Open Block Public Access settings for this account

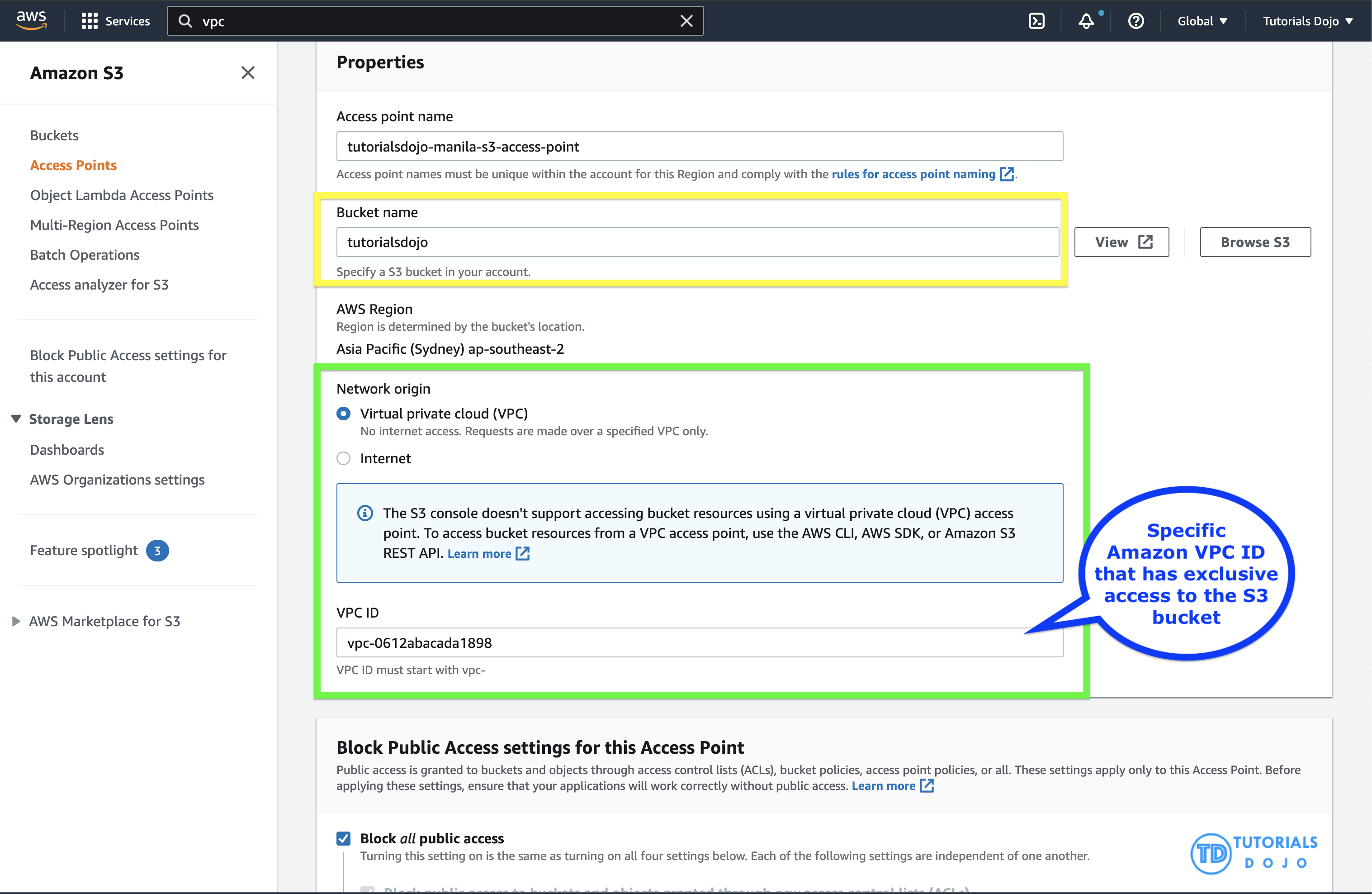tap(128, 366)
